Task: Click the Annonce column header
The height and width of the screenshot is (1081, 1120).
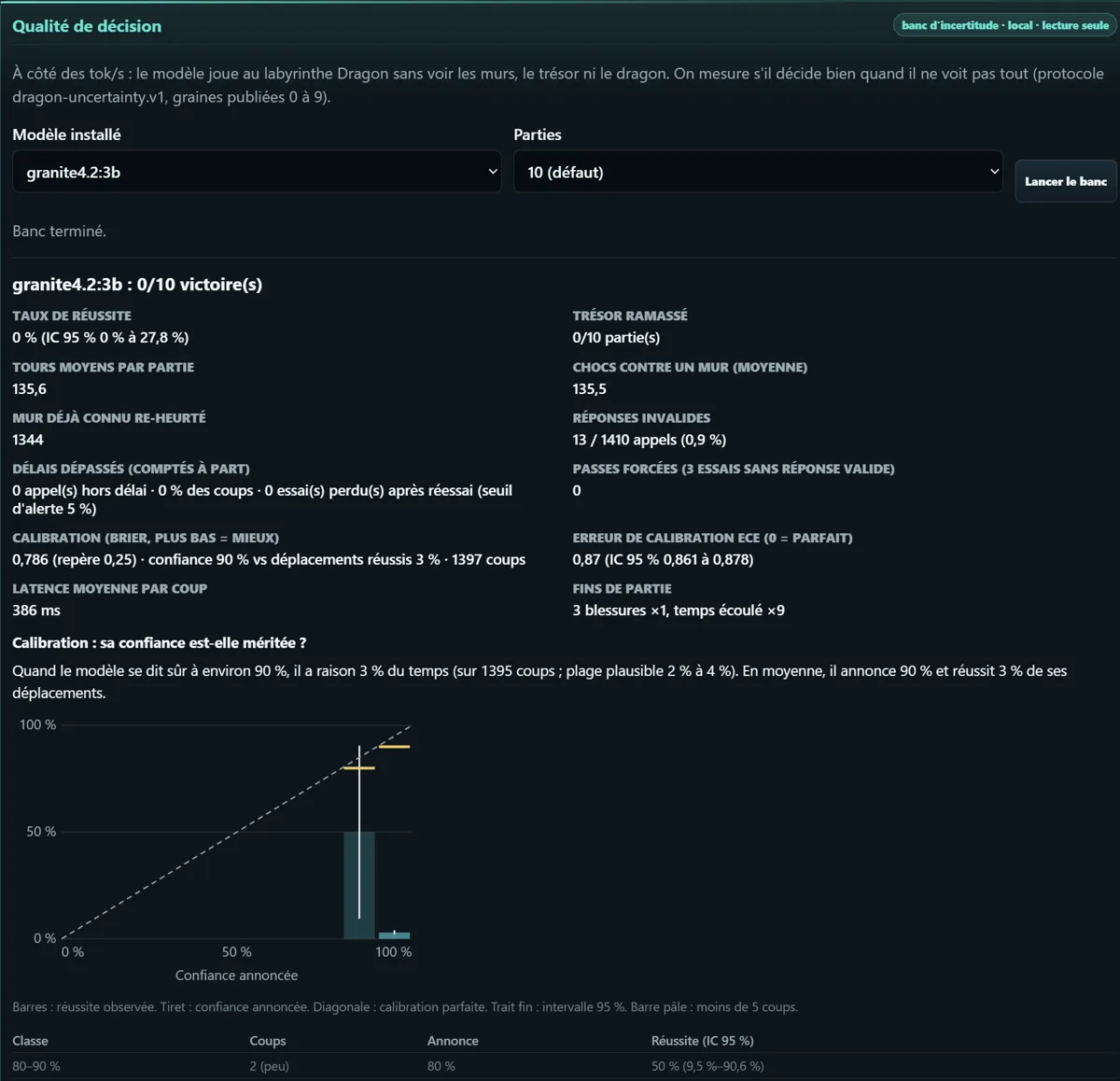Action: 453,1041
